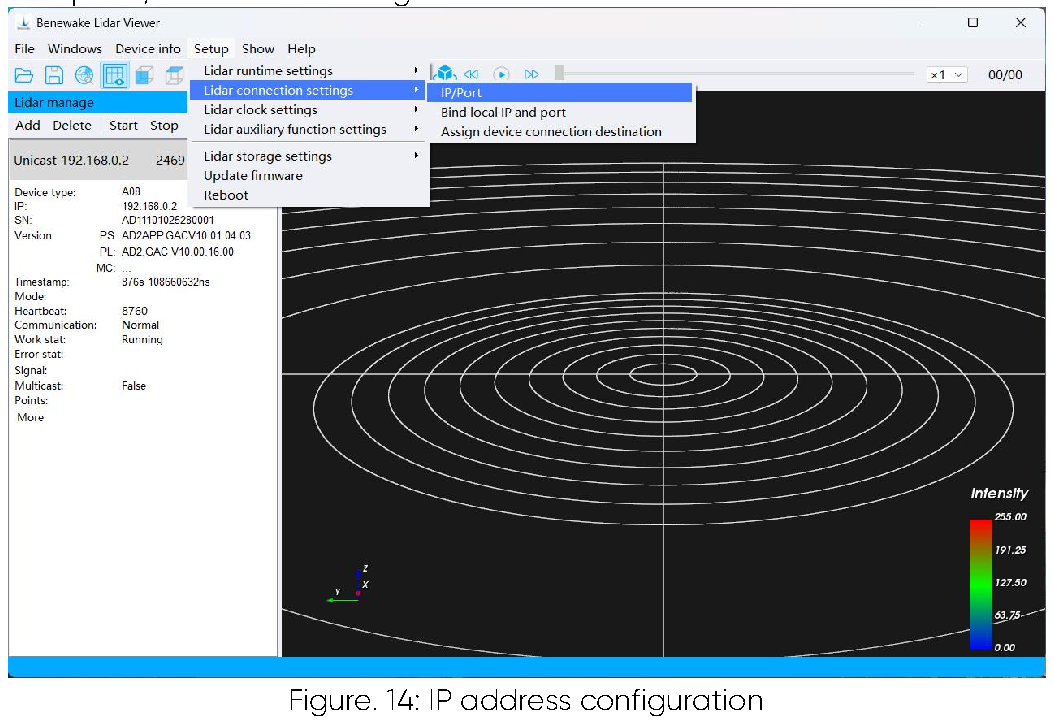Click the wireframe cube toolbar icon
Image resolution: width=1053 pixels, height=723 pixels.
[175, 75]
